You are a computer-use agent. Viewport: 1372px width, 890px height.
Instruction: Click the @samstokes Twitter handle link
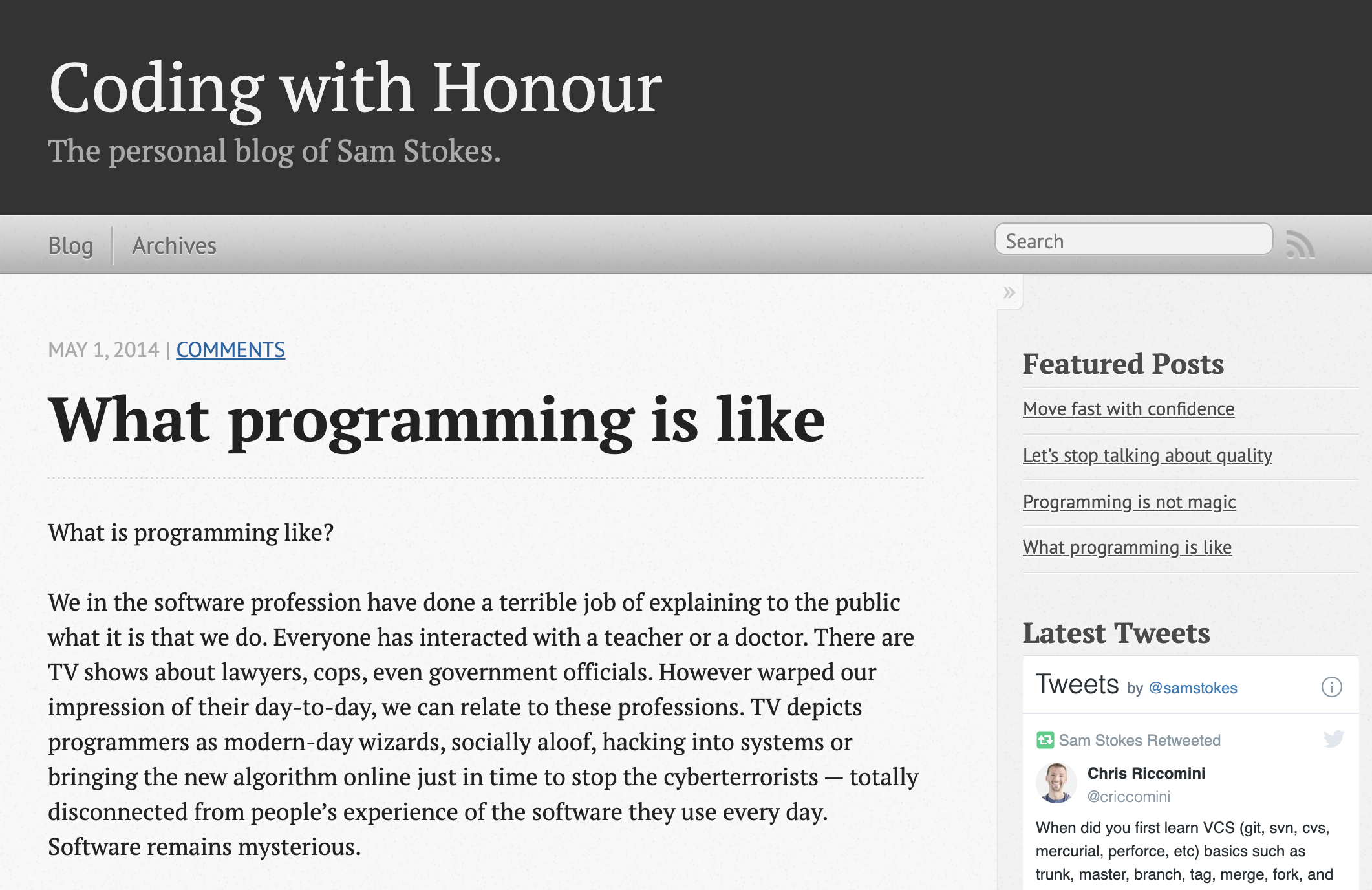tap(1193, 688)
